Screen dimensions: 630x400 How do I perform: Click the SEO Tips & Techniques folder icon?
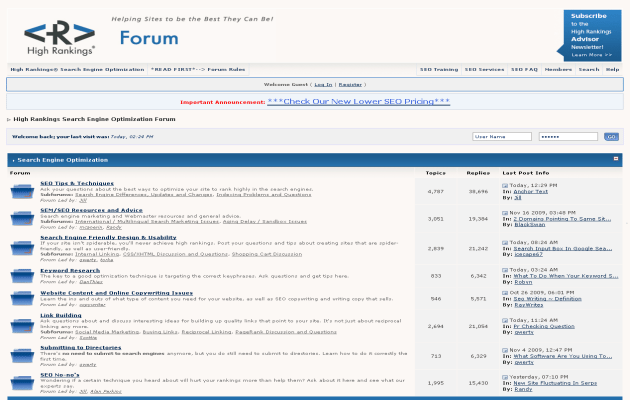(x=22, y=191)
